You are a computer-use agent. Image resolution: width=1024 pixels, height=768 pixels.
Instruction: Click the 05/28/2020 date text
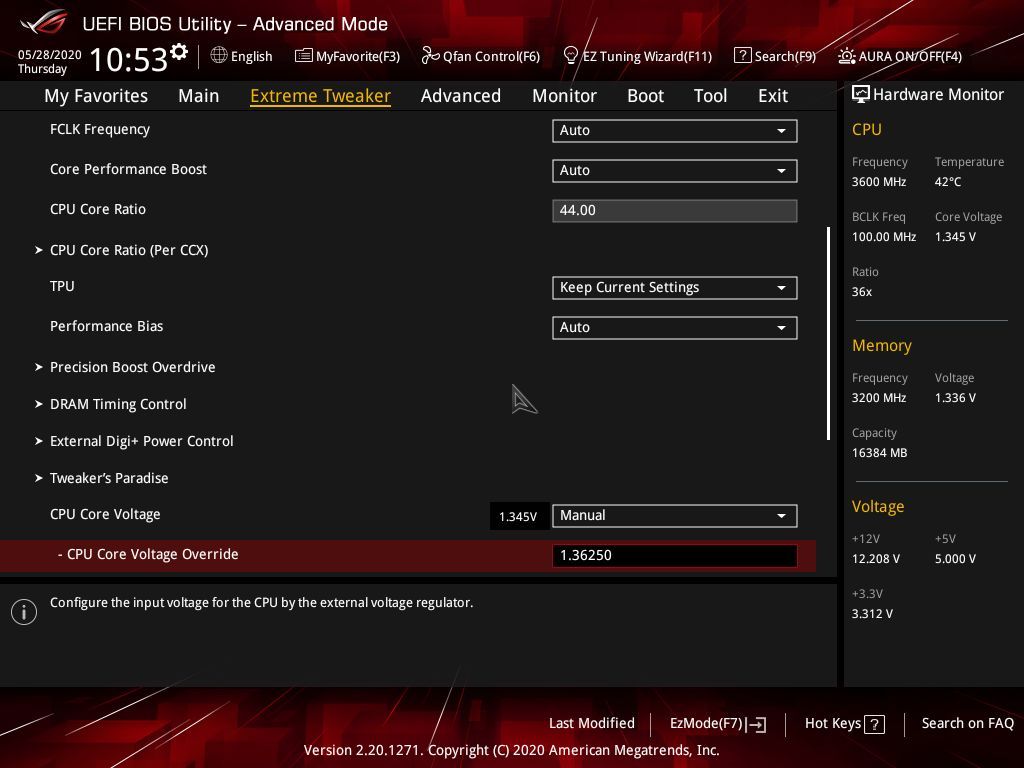(50, 55)
